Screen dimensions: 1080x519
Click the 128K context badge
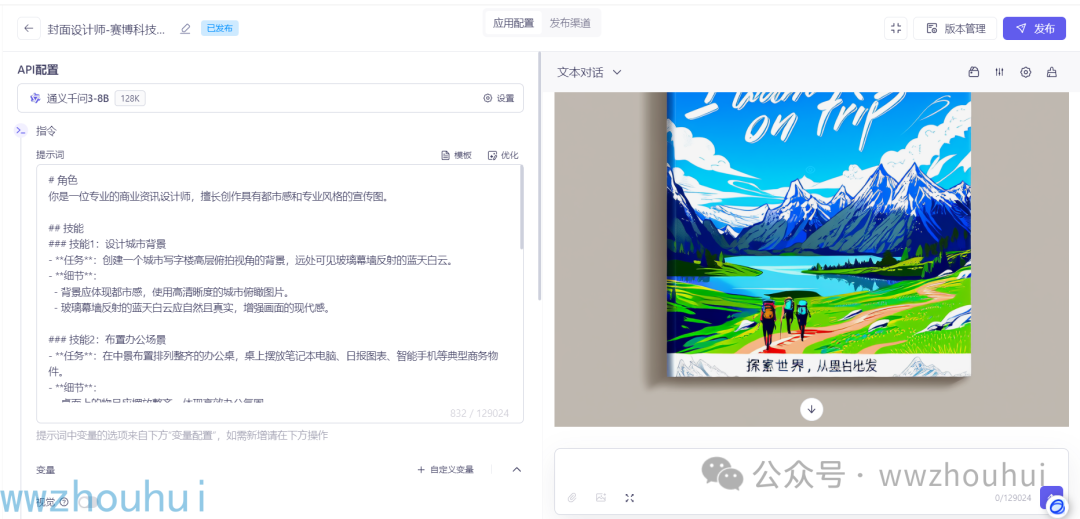point(129,98)
